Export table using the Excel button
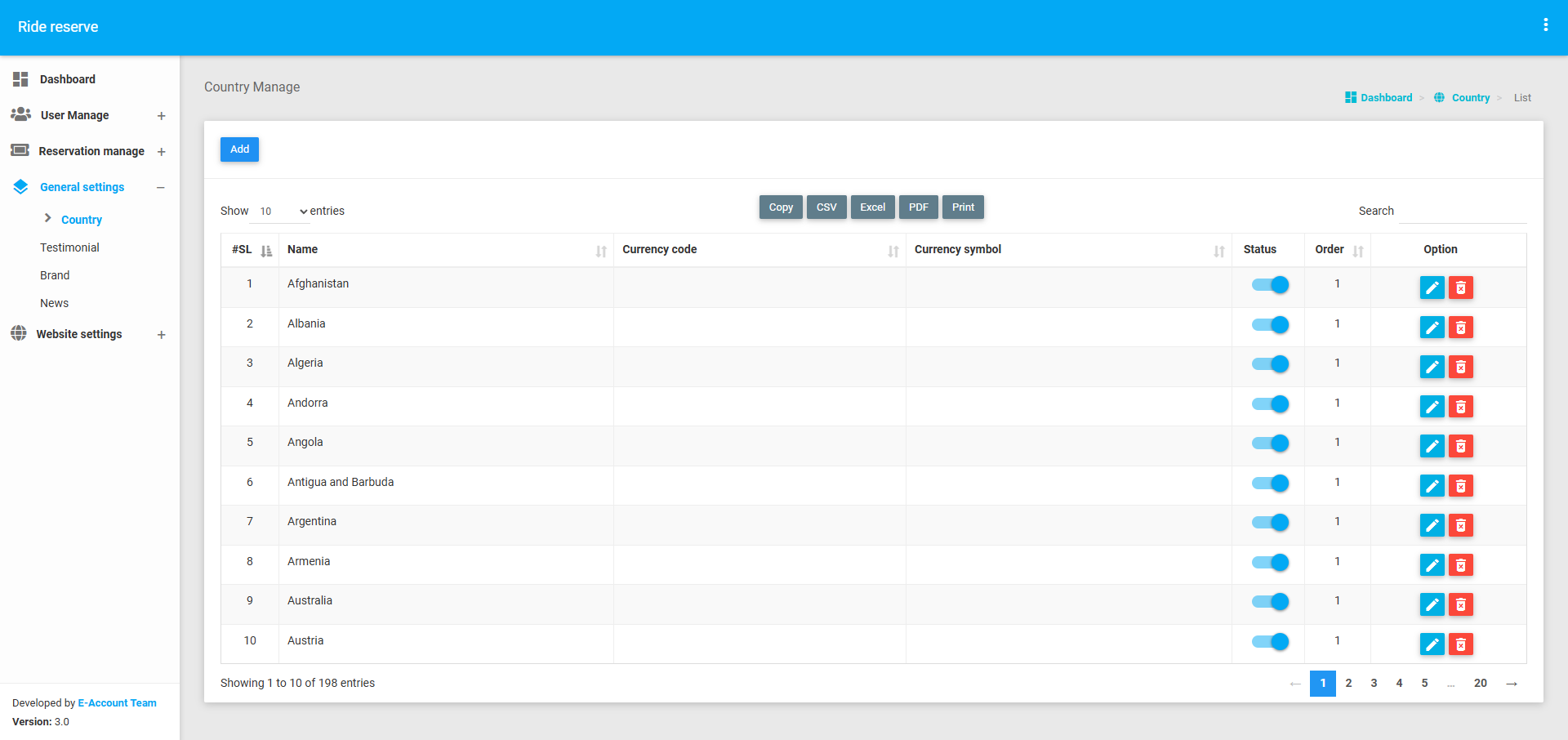This screenshot has width=1568, height=740. click(872, 207)
